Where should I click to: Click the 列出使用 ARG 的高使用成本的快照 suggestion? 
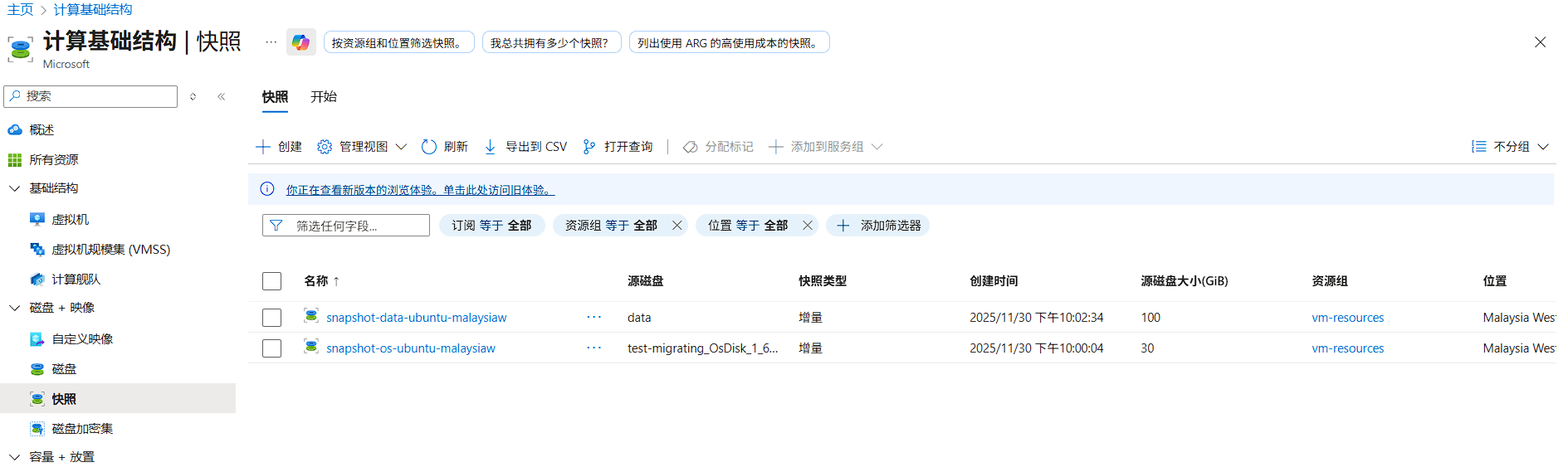pyautogui.click(x=729, y=42)
